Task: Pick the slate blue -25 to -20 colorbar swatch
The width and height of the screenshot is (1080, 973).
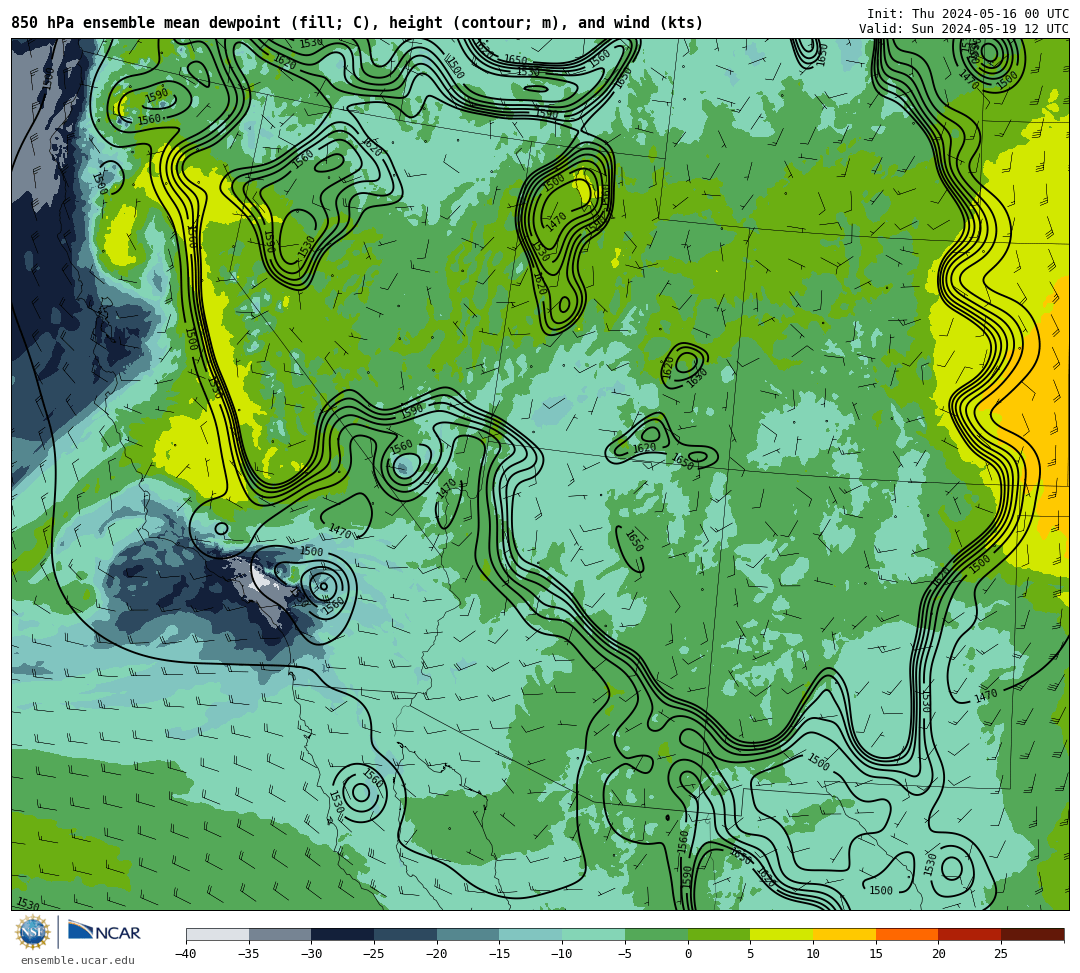Action: (406, 934)
